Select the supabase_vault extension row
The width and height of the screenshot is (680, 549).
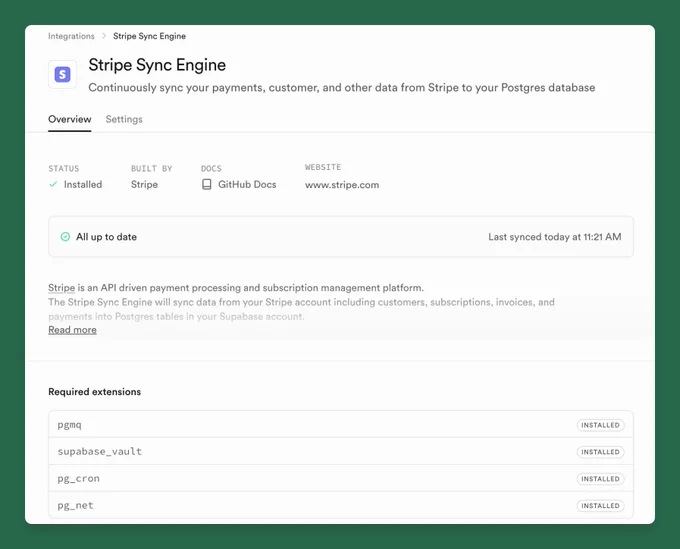pos(341,451)
